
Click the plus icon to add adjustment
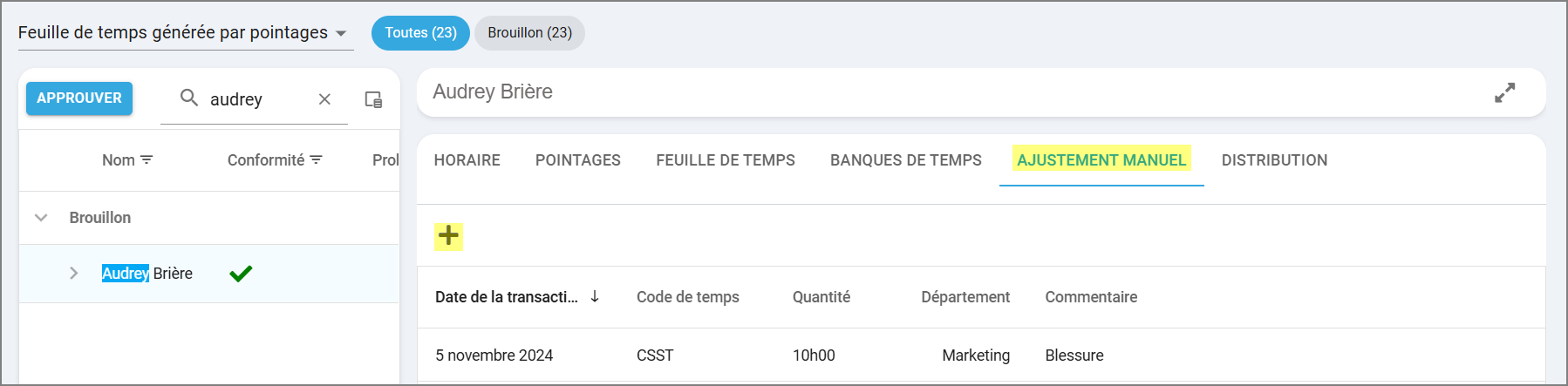pyautogui.click(x=448, y=236)
